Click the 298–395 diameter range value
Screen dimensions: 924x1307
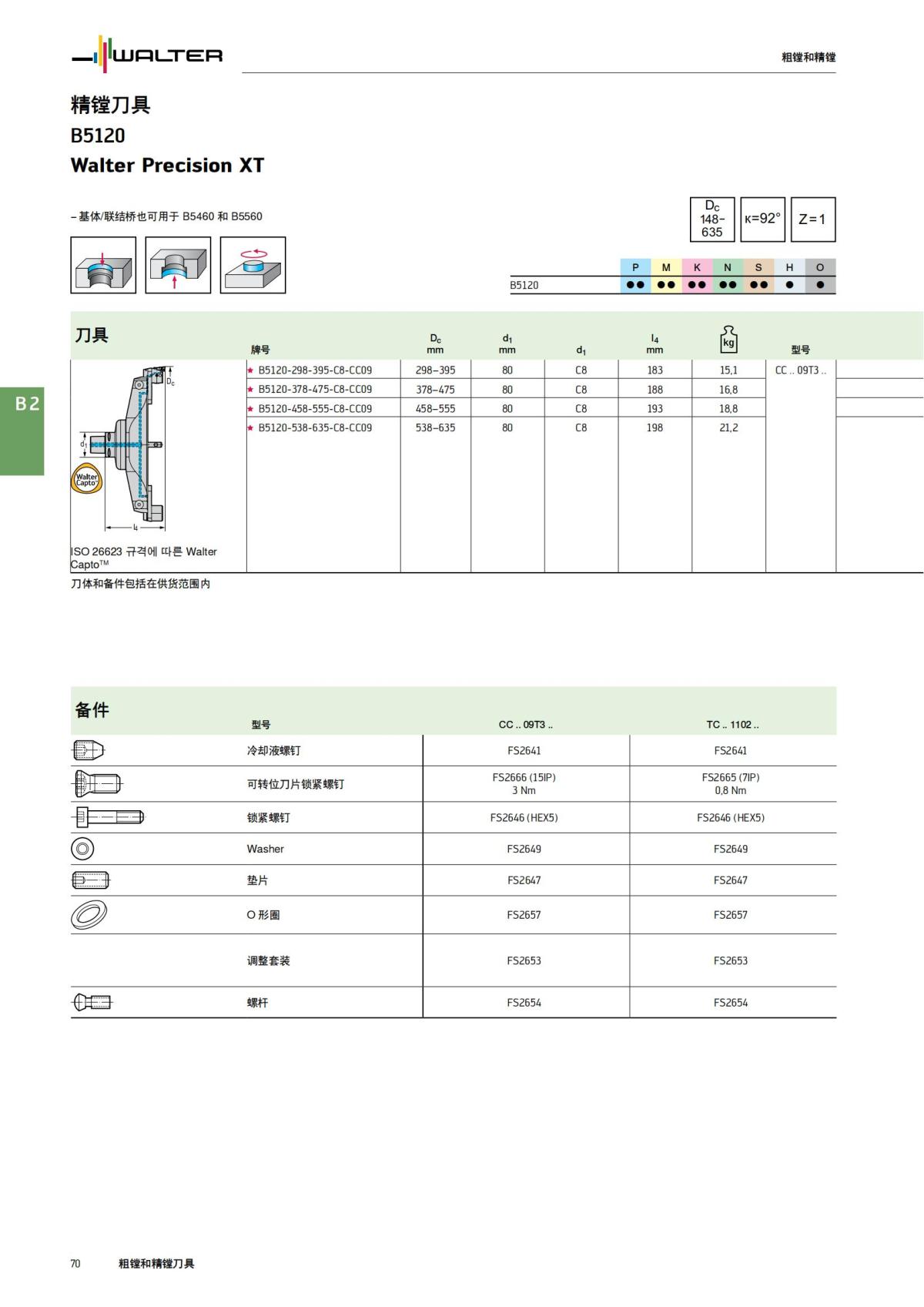(x=435, y=370)
